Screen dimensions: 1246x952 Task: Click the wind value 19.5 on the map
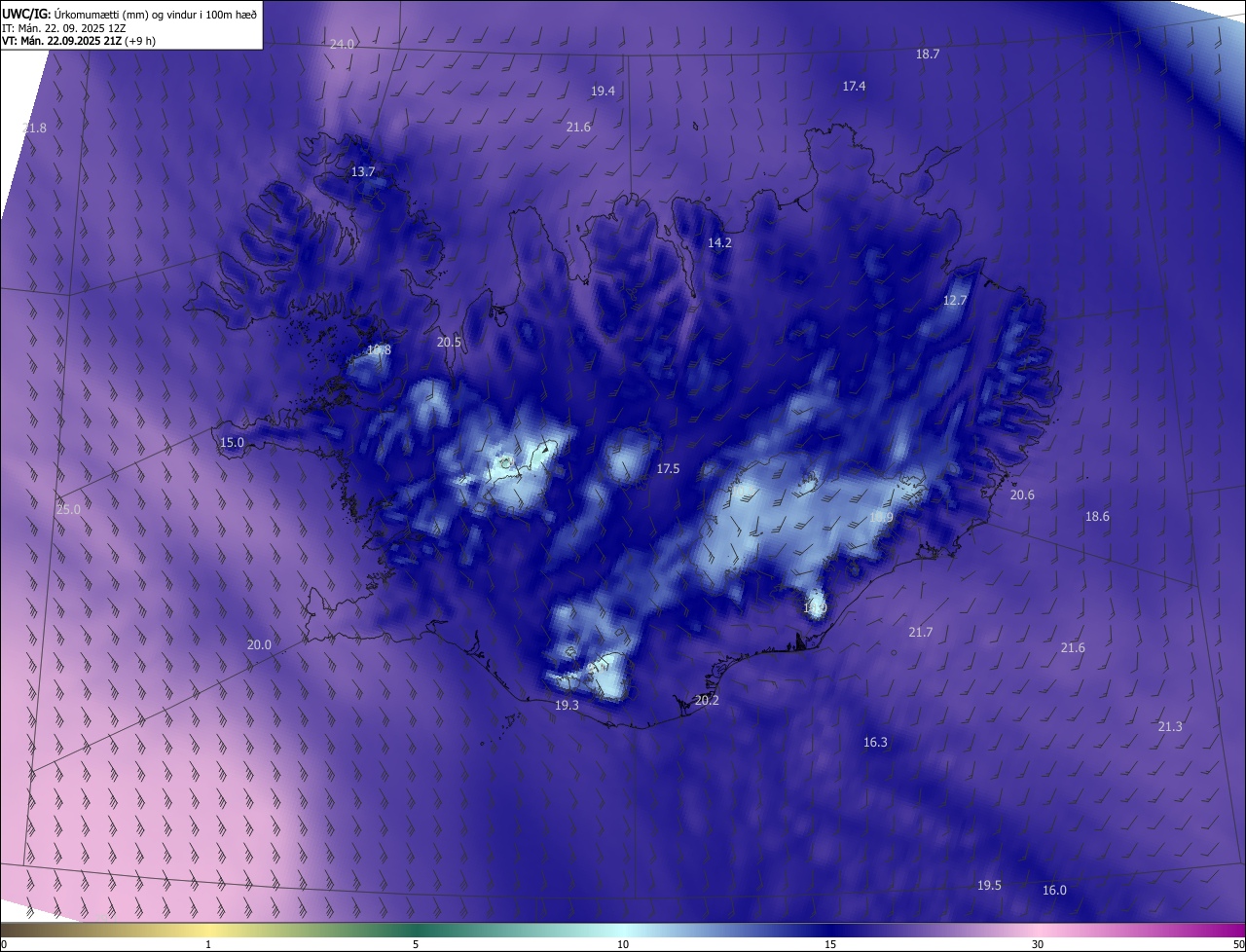989,886
